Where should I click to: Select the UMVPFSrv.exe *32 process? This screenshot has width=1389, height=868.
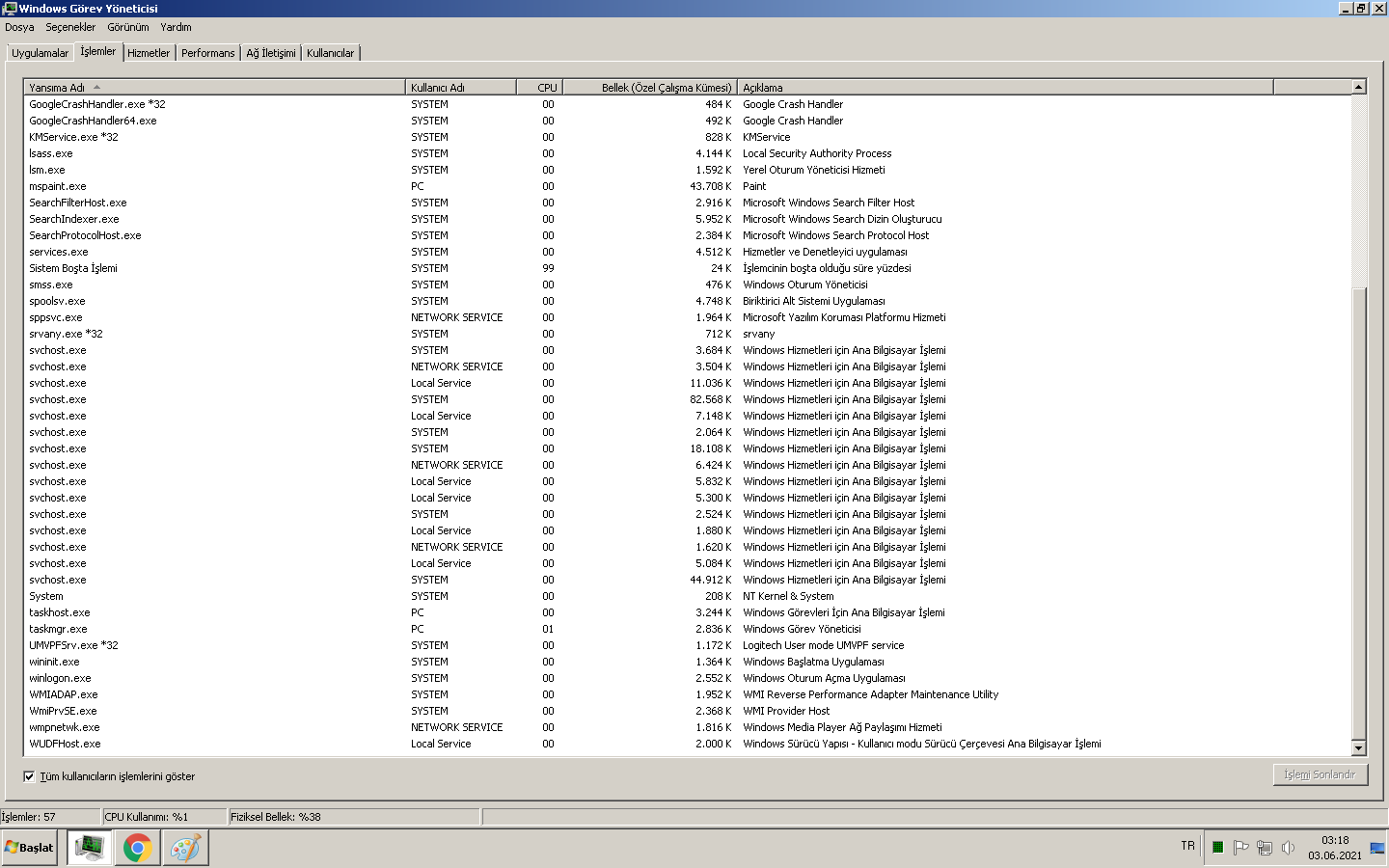(x=687, y=645)
